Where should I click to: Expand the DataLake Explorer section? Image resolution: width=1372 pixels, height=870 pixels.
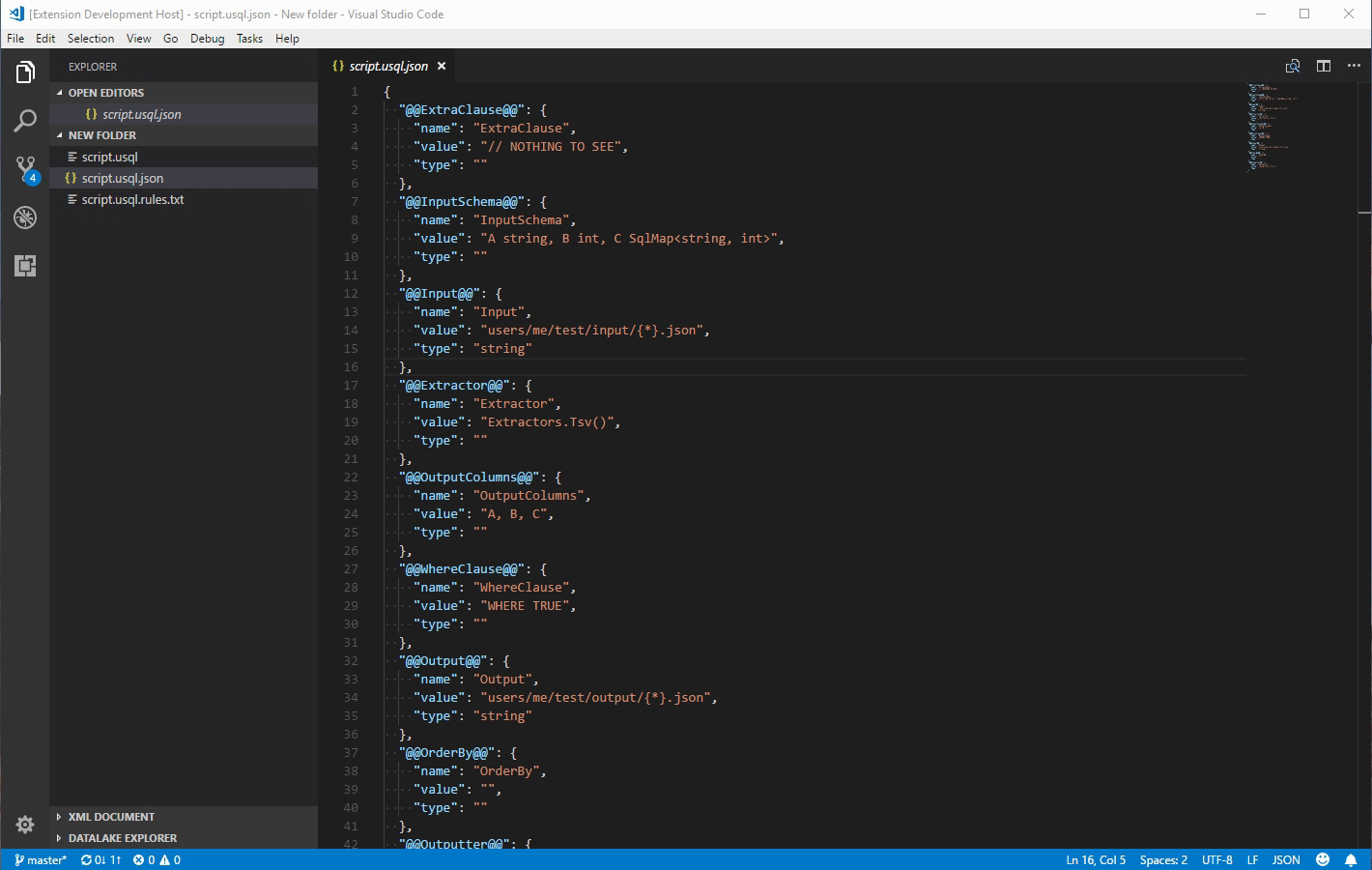point(184,838)
